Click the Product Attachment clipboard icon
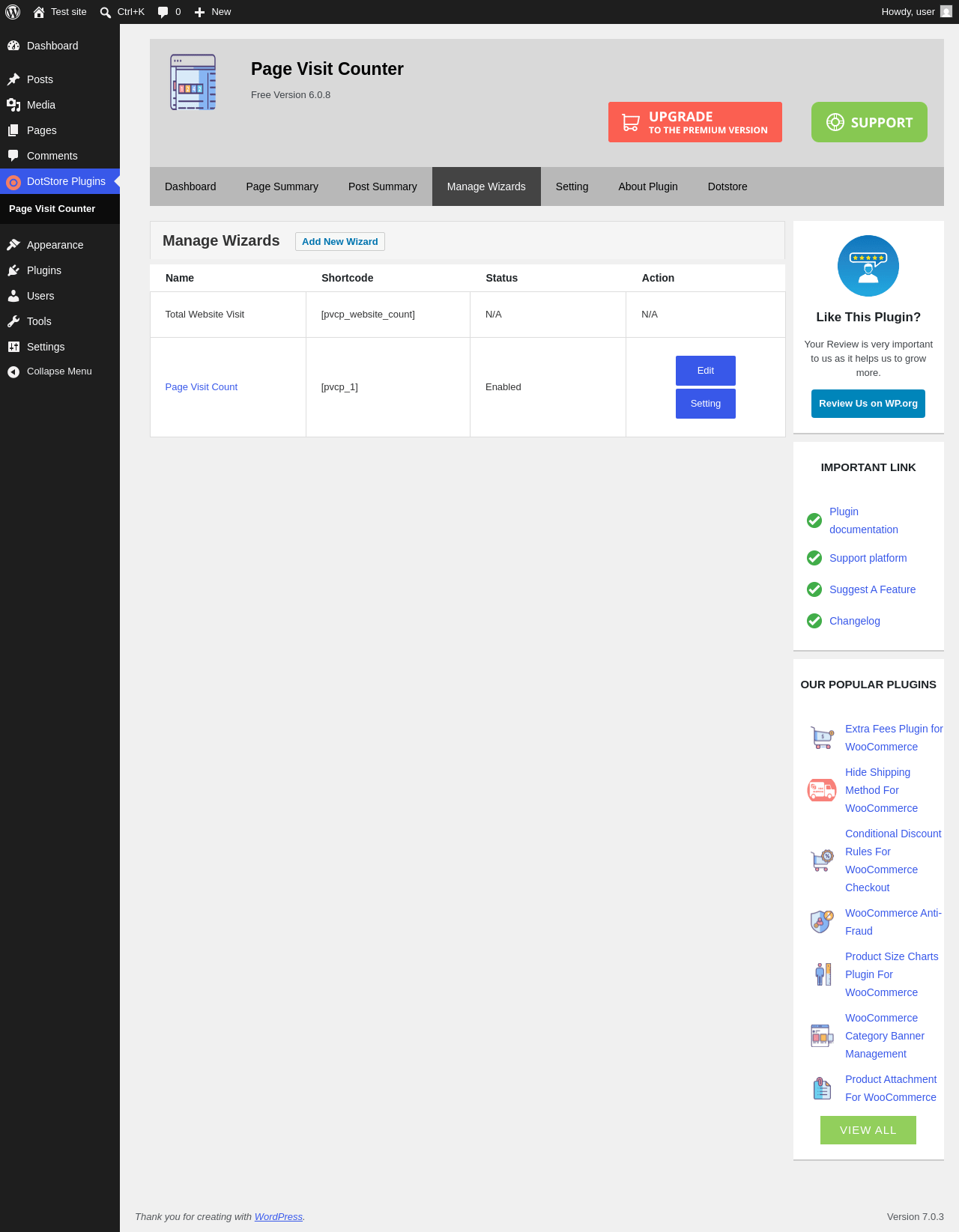The image size is (959, 1232). click(x=822, y=1088)
